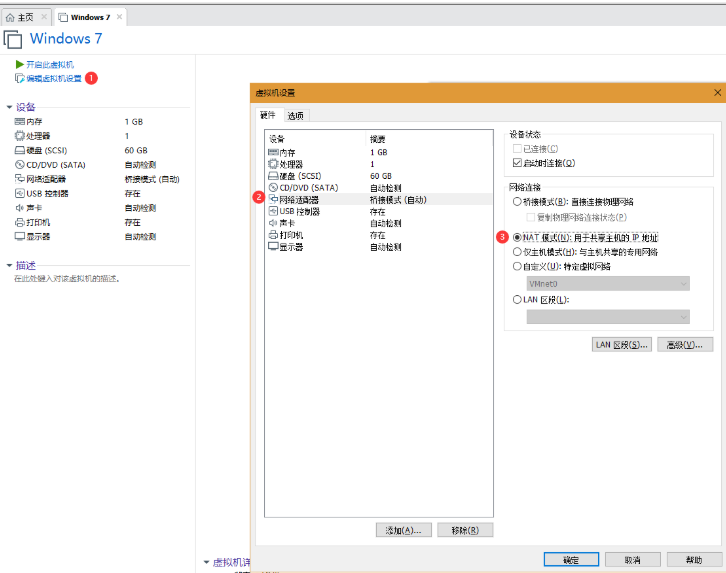This screenshot has height=573, width=726.
Task: Click the CD/DVD (SATA) icon in the sidebar
Action: point(19,165)
